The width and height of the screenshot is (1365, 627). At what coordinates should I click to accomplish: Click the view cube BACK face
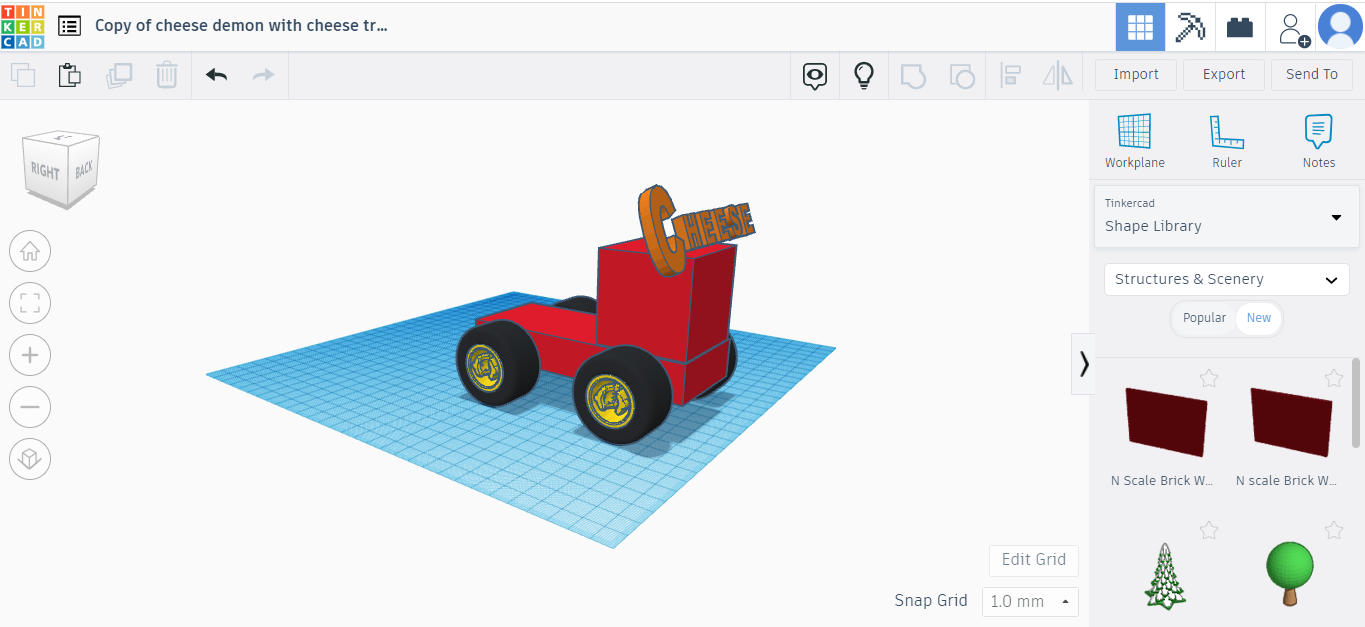[x=83, y=169]
